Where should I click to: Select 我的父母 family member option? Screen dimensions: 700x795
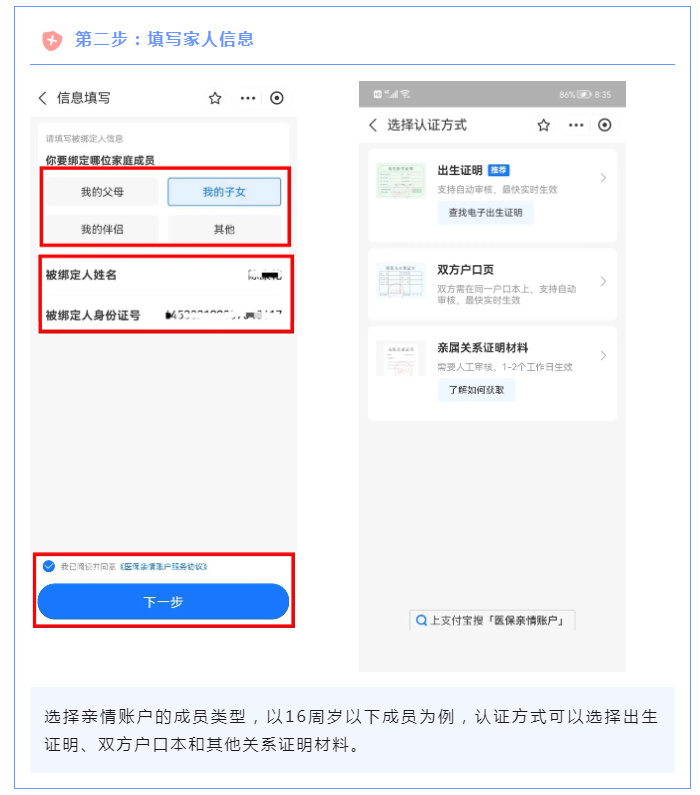pos(102,192)
